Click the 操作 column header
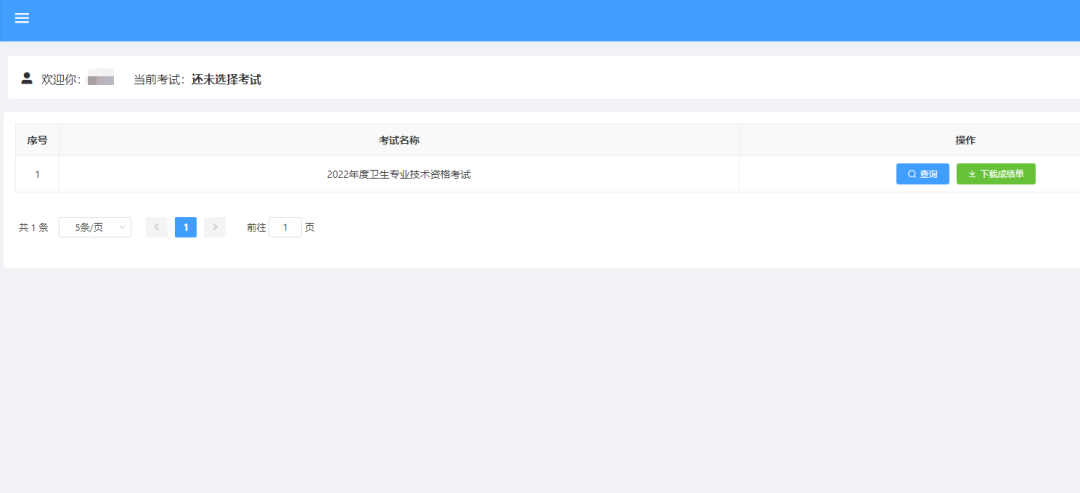The width and height of the screenshot is (1080, 493). coord(966,140)
